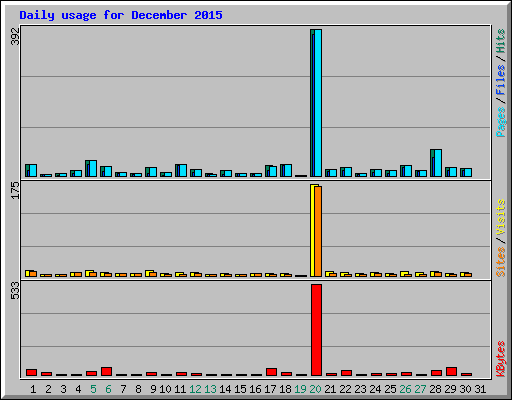Click day label 10 on the x-axis
This screenshot has height=400, width=512.
tap(165, 389)
